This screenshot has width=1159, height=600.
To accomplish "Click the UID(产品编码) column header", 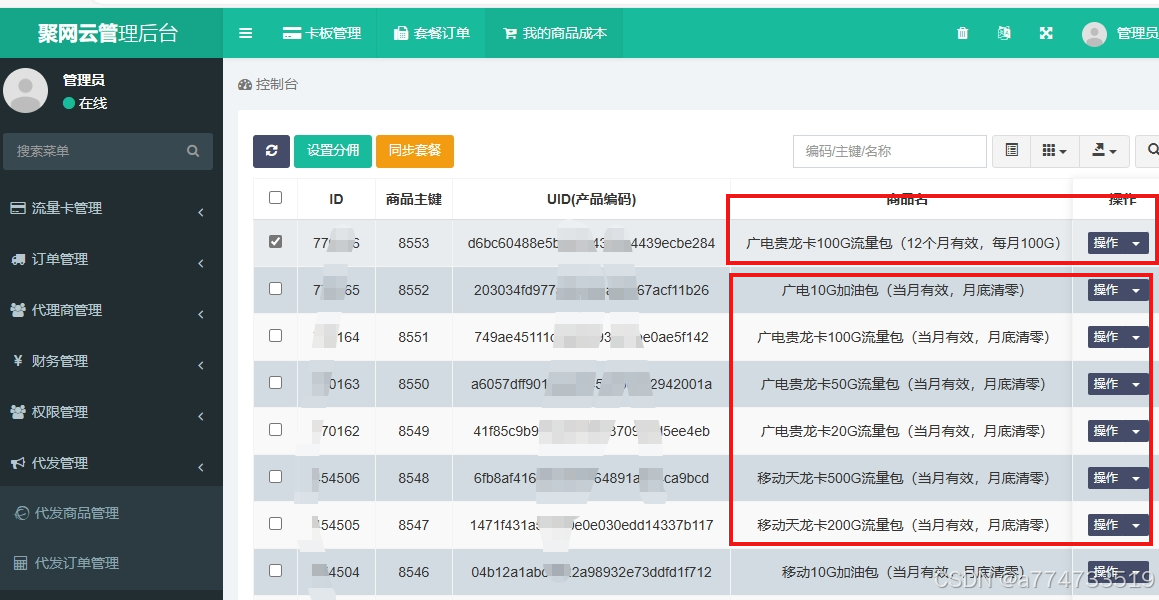I will point(591,200).
